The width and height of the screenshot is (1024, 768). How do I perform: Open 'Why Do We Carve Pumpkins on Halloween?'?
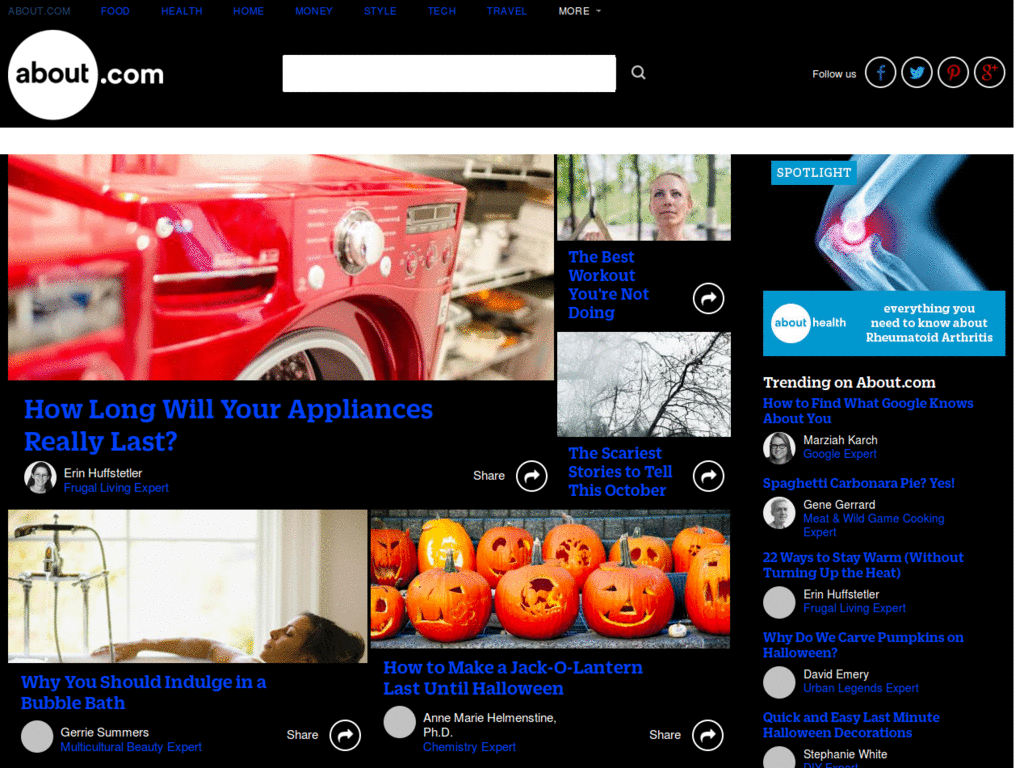[x=863, y=645]
